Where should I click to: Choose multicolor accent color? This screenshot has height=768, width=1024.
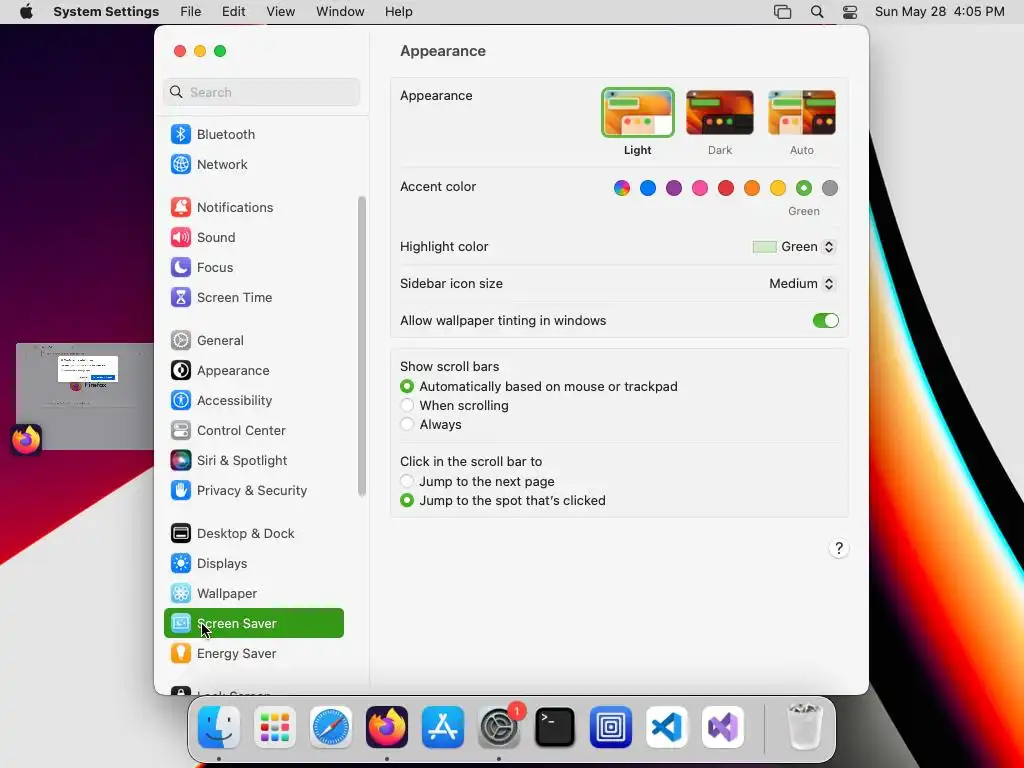pyautogui.click(x=622, y=188)
